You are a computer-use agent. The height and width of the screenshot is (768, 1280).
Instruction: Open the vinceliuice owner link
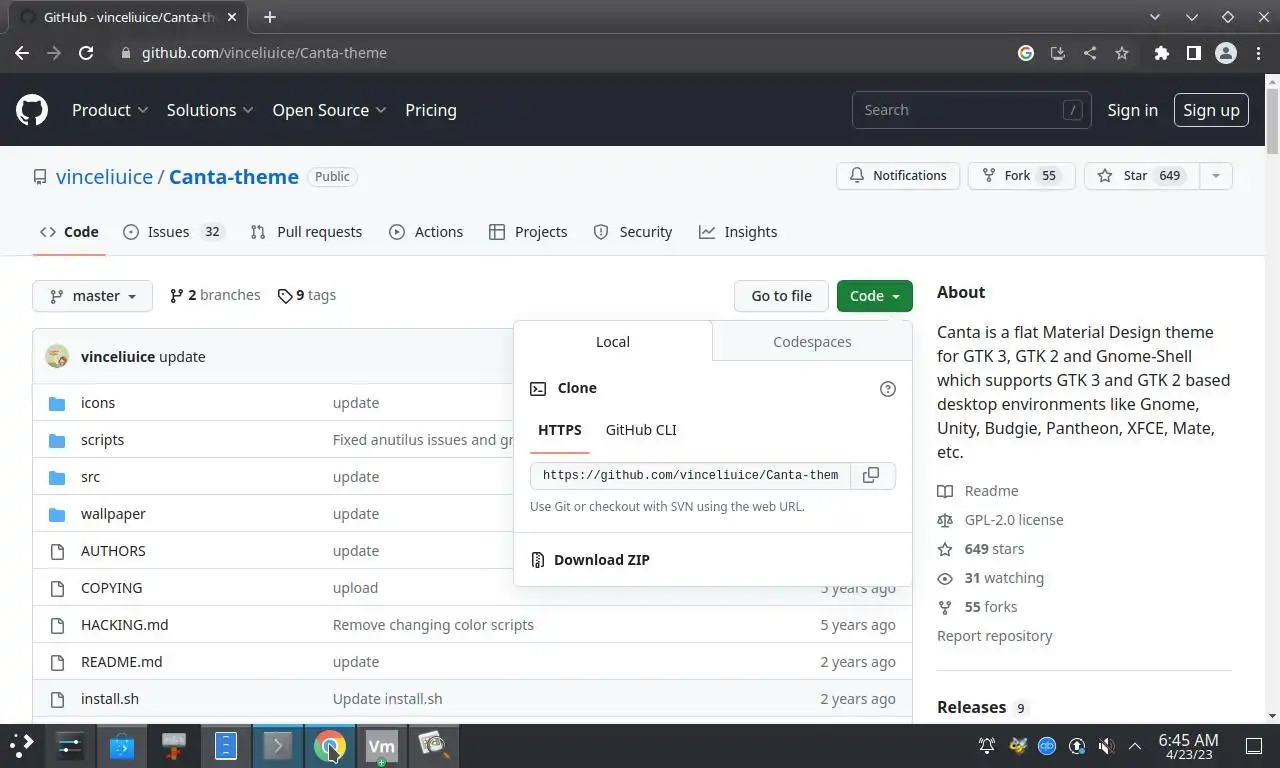pos(104,177)
